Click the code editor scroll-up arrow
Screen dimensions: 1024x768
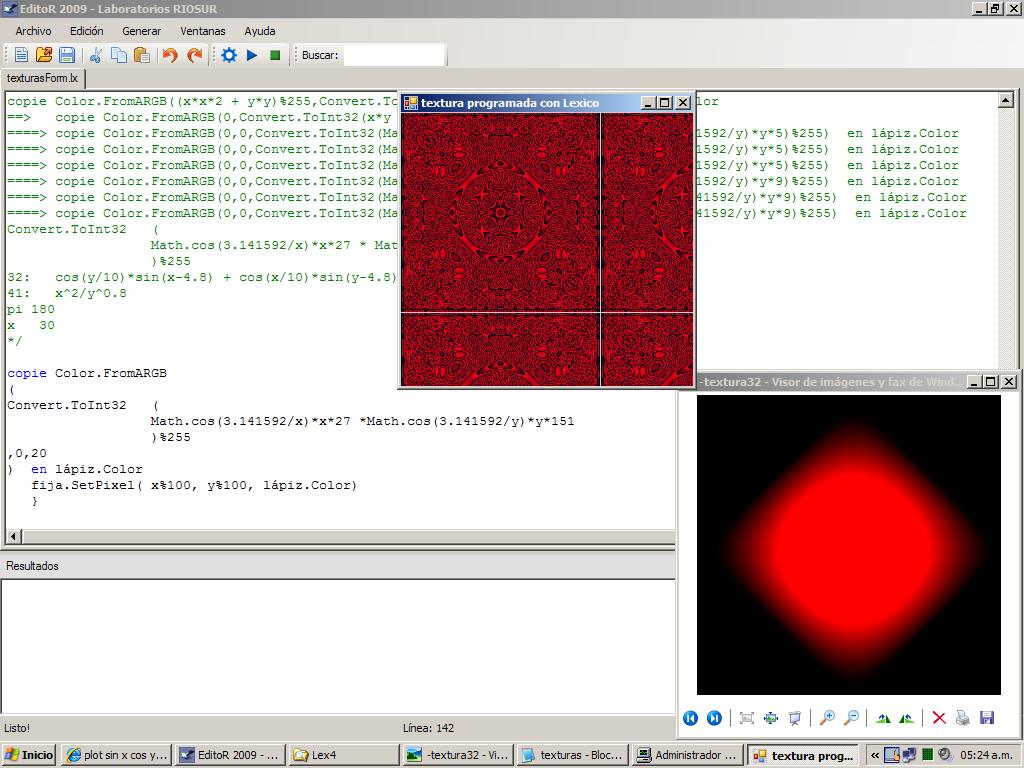1006,100
